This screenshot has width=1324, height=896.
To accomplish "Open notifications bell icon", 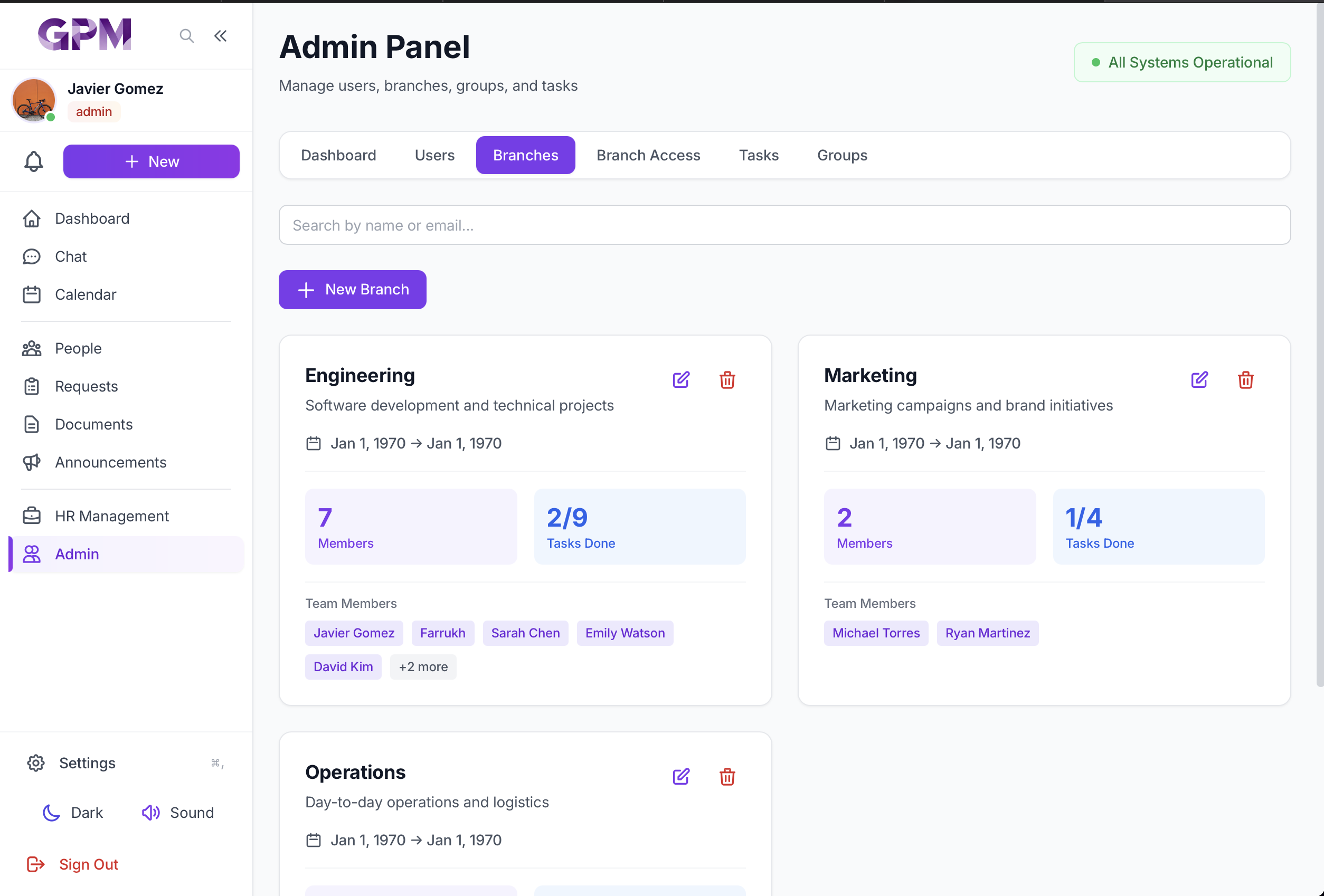I will (34, 161).
